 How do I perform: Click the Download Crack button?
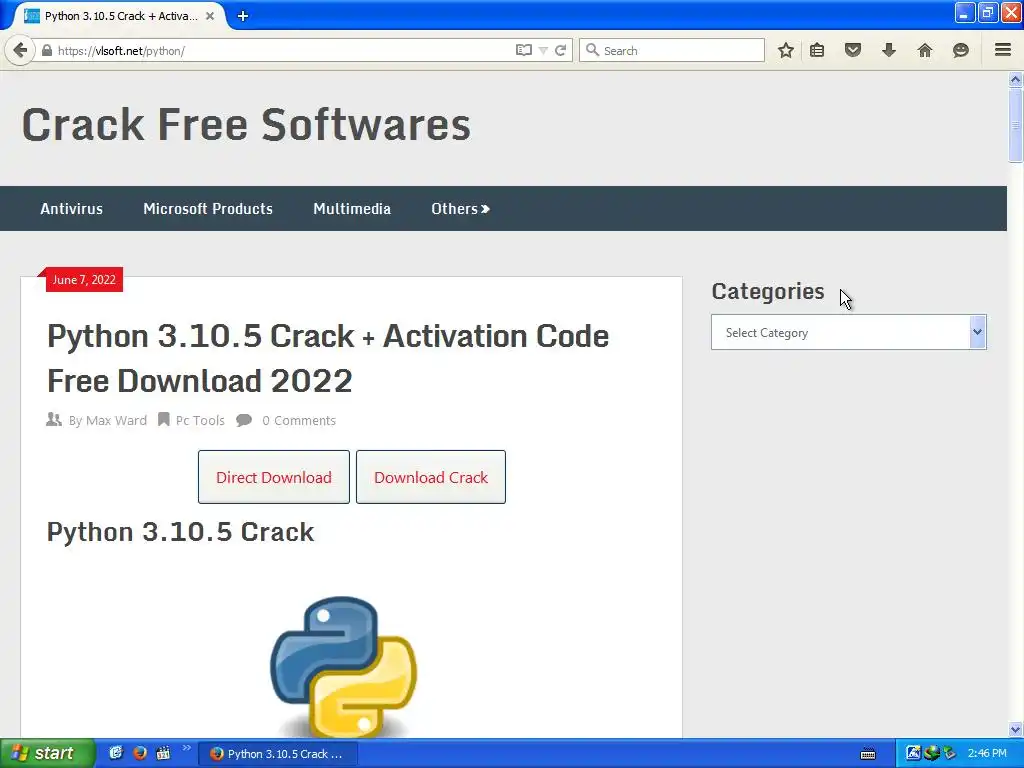tap(431, 477)
